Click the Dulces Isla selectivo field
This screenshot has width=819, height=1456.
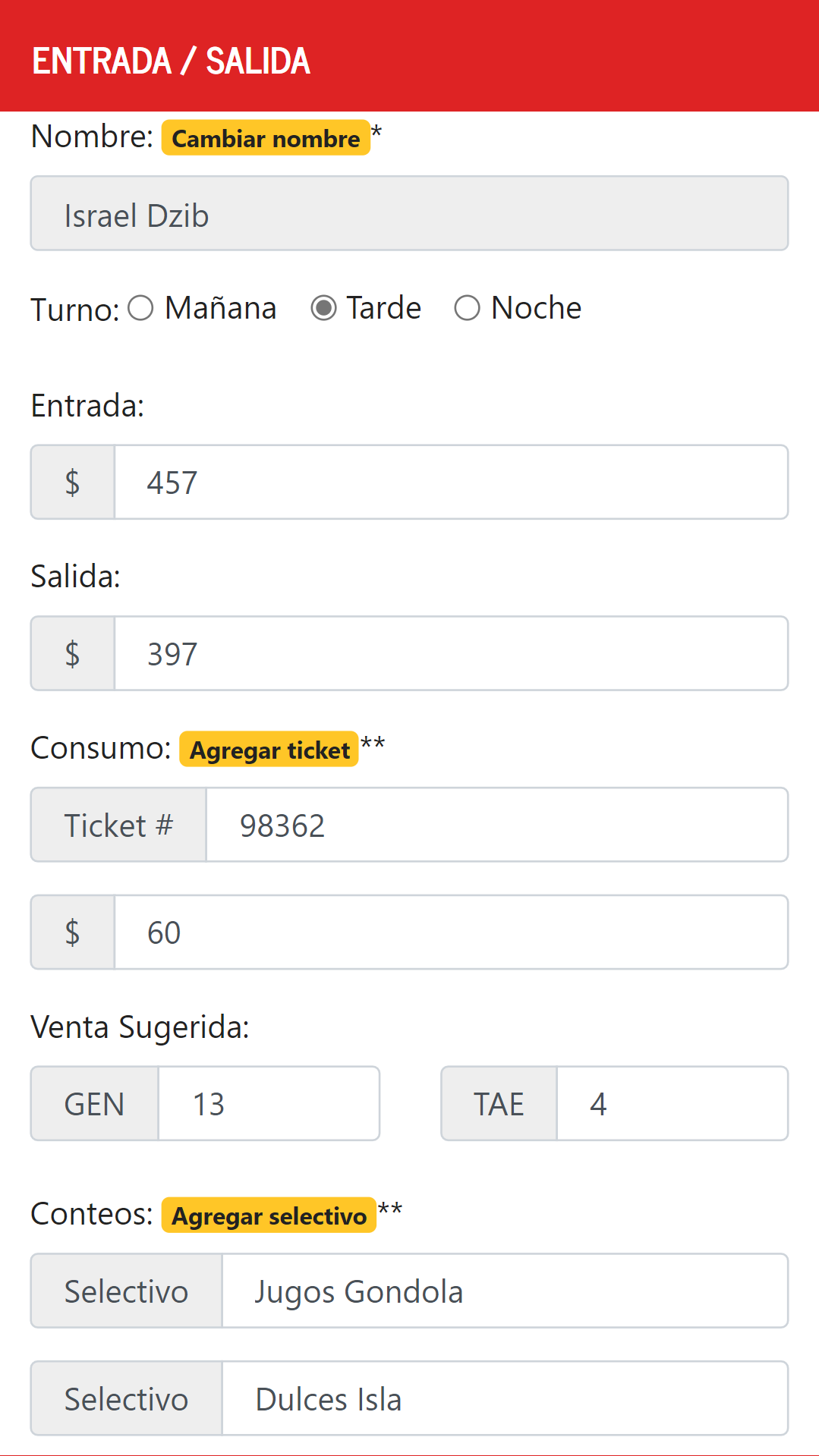[505, 1399]
